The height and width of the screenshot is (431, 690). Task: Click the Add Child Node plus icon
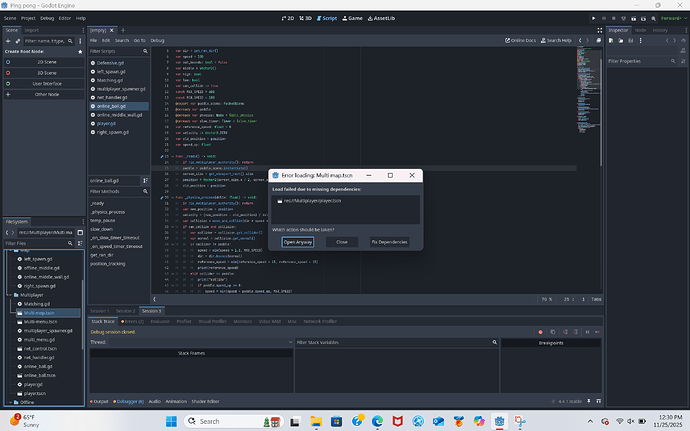click(x=7, y=43)
